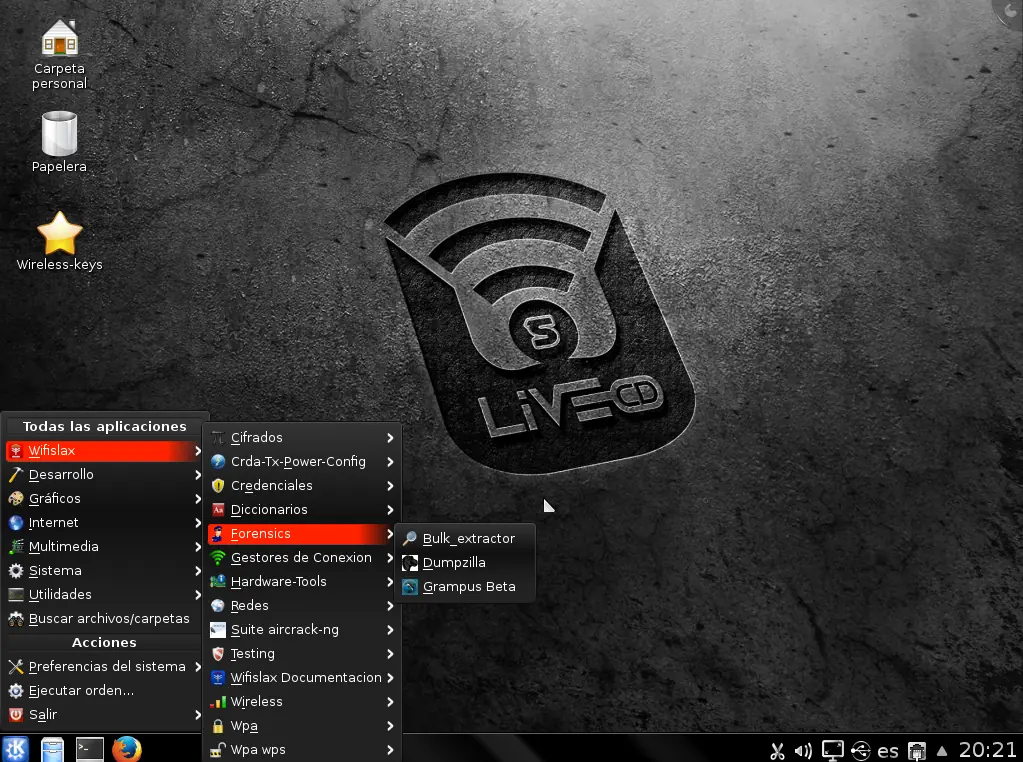1023x762 pixels.
Task: Click the Forensics detective icon
Action: (218, 534)
